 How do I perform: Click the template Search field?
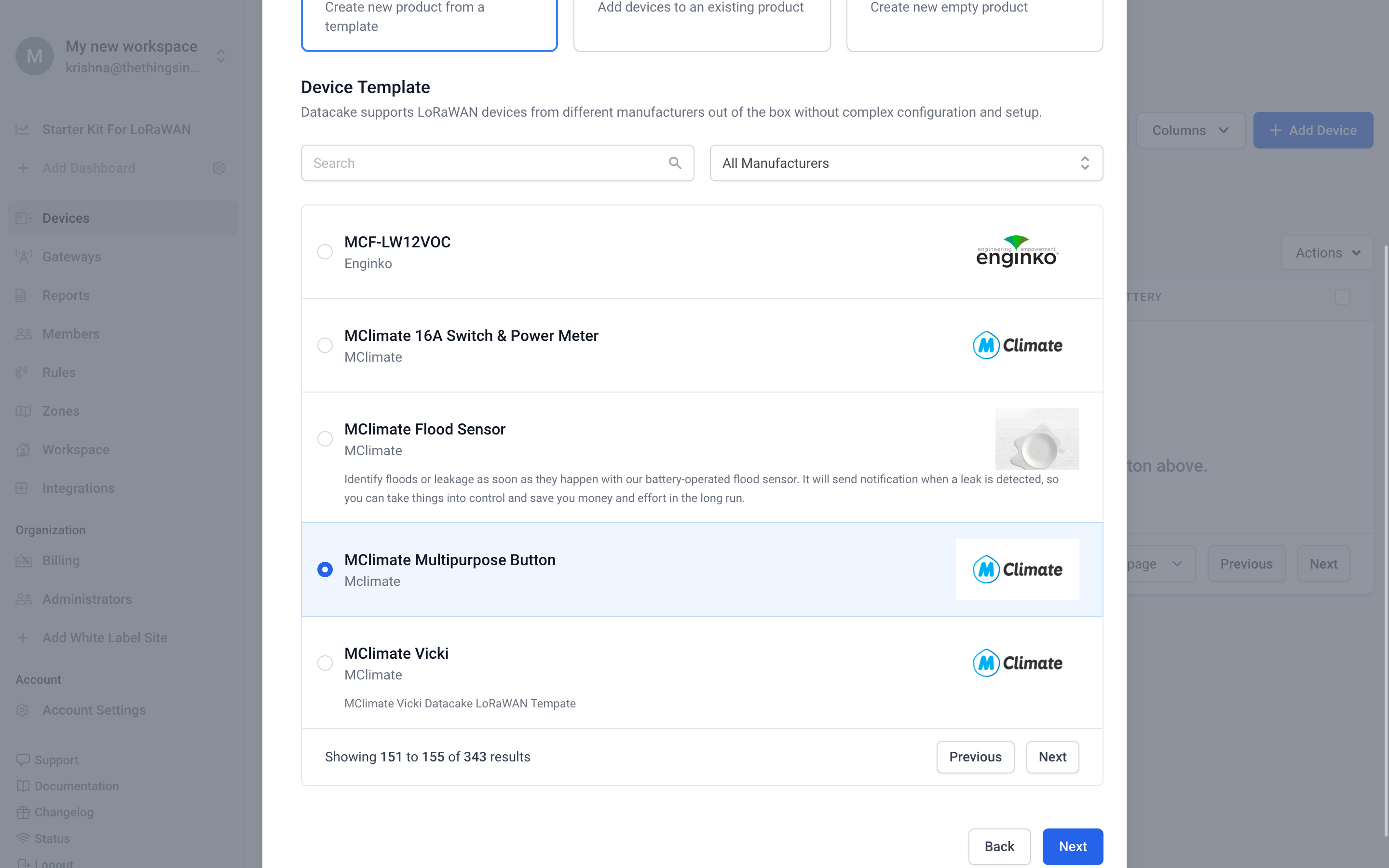[488, 163]
